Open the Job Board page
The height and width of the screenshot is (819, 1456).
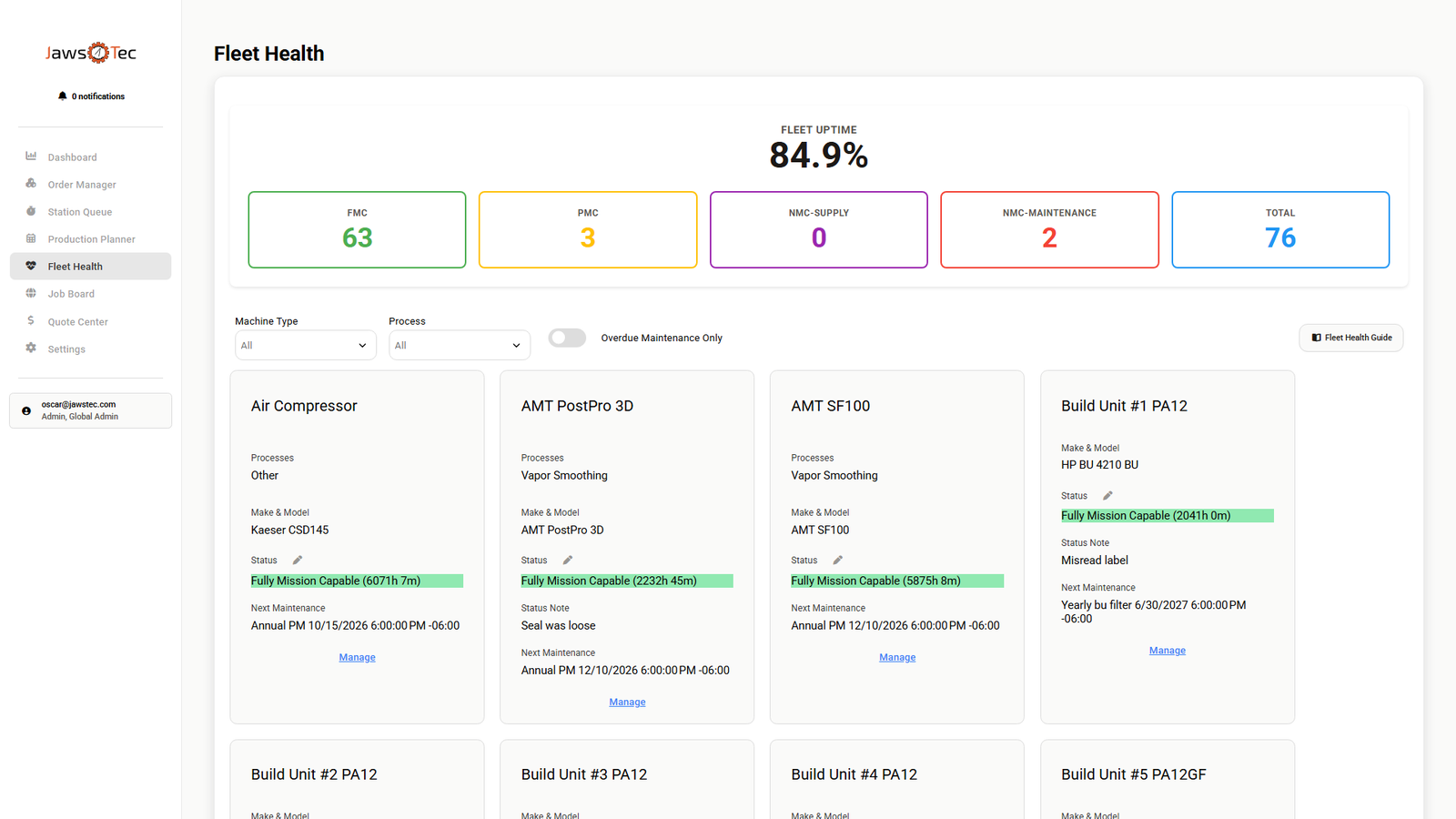click(x=90, y=294)
